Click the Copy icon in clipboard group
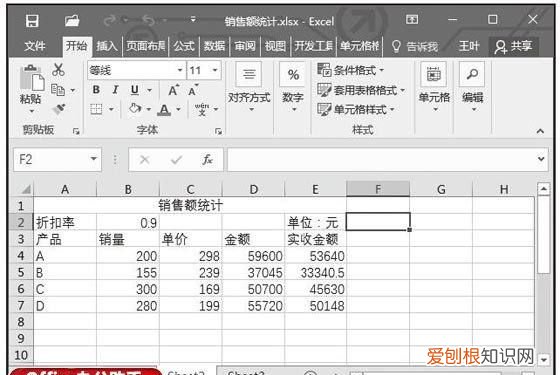The image size is (560, 375). (58, 90)
